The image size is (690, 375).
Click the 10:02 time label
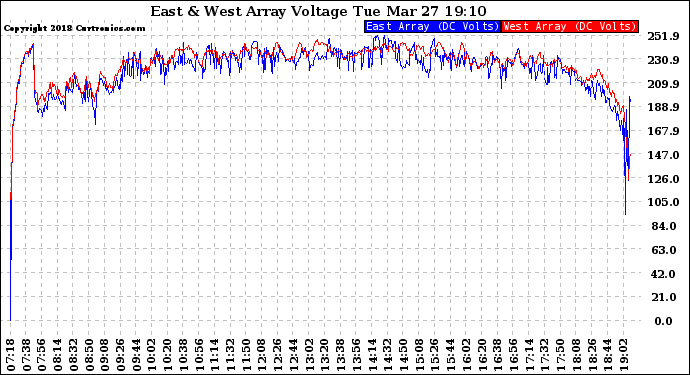[152, 355]
